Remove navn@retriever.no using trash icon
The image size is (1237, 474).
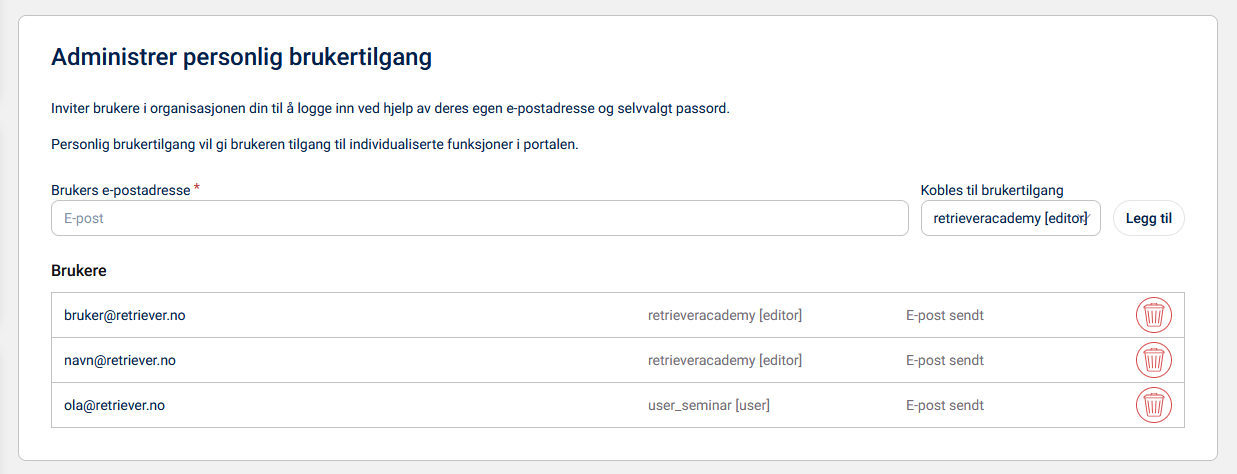1153,360
